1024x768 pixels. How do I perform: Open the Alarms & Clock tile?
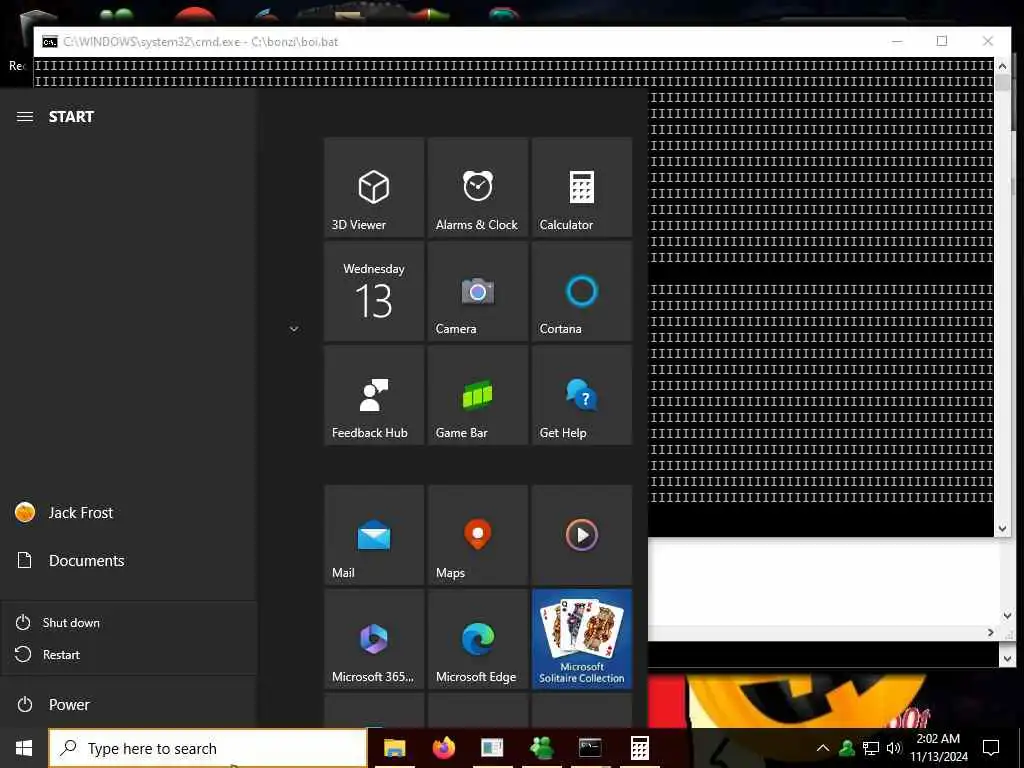pos(478,187)
